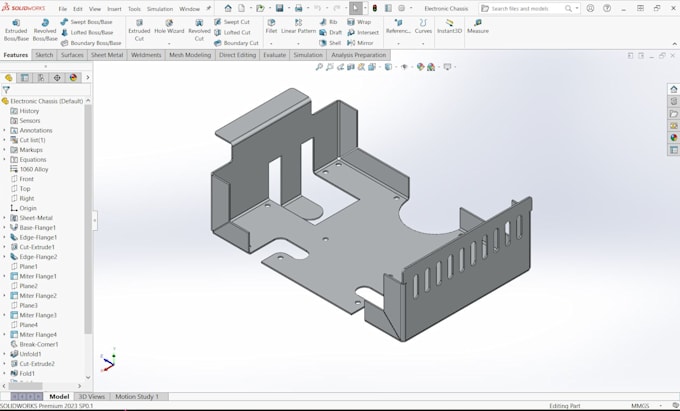Choose the Lofted Cut feature
680x411 pixels.
click(x=232, y=33)
